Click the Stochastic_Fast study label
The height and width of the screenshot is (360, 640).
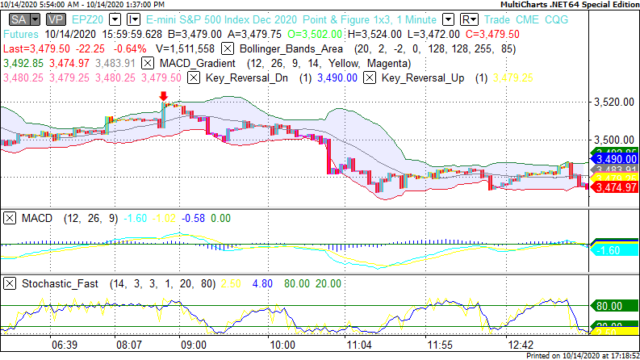(60, 284)
